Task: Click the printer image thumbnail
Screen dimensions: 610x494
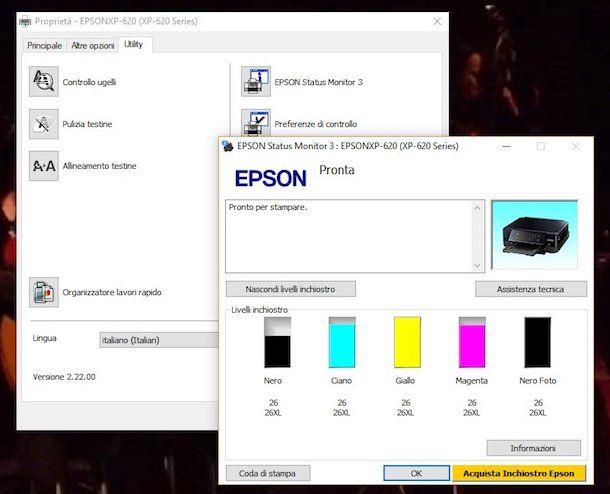Action: pos(535,235)
